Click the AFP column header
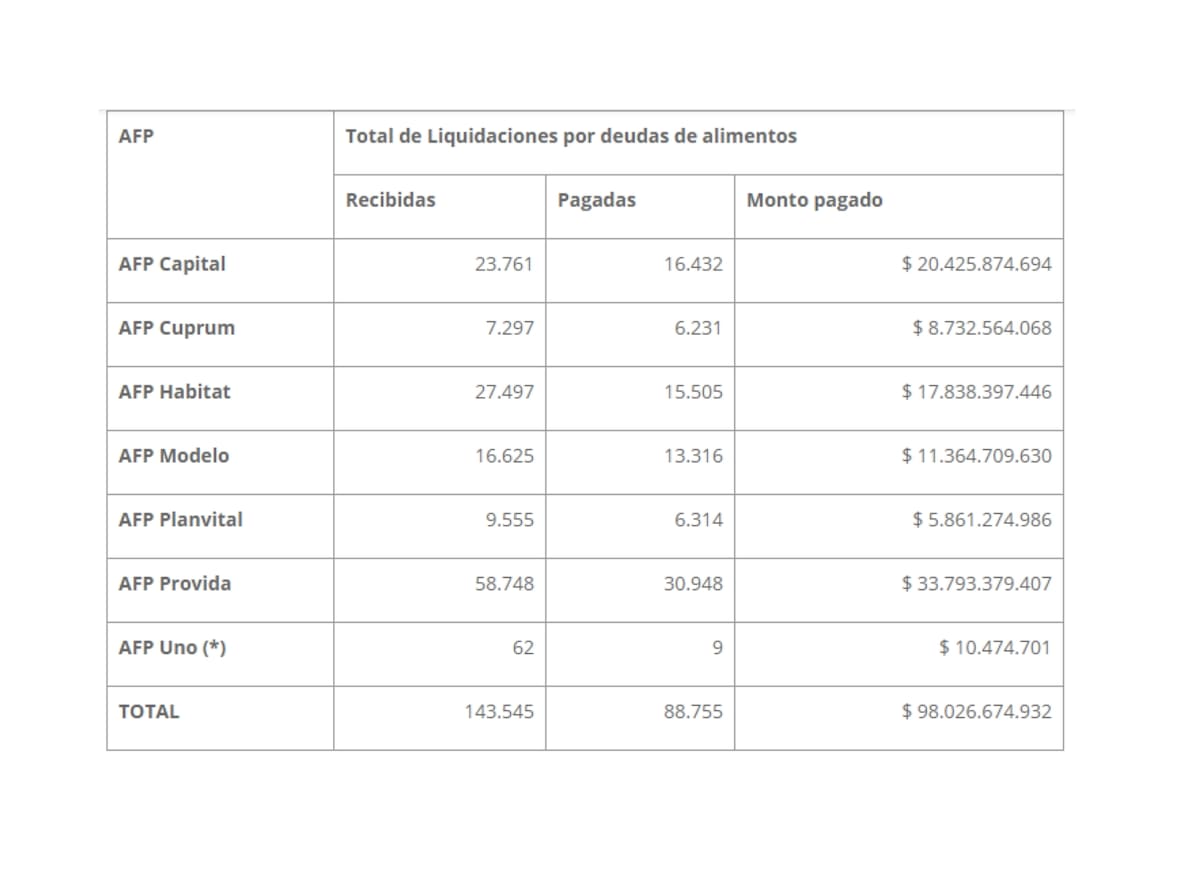The width and height of the screenshot is (1200, 871). 136,136
